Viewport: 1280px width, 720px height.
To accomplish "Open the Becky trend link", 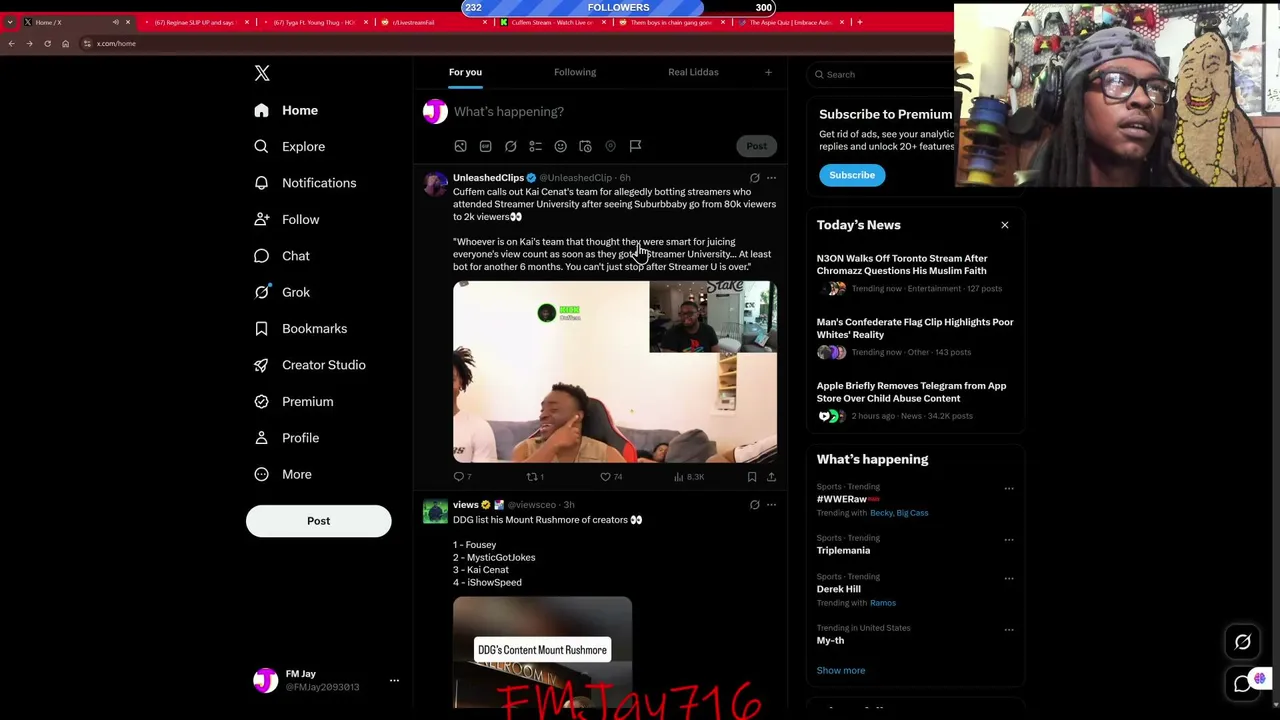I will coord(881,513).
